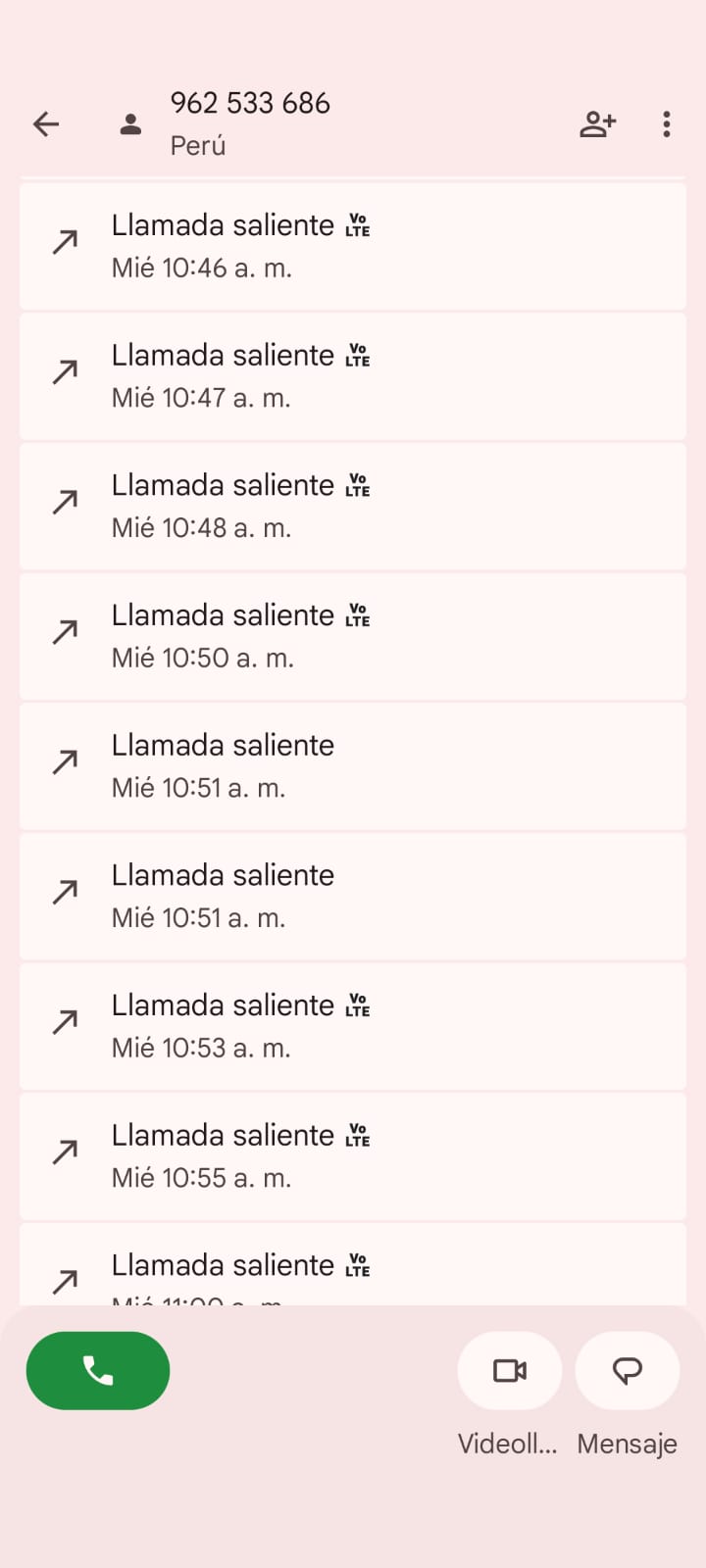
Task: Add number to contacts icon
Action: (597, 124)
